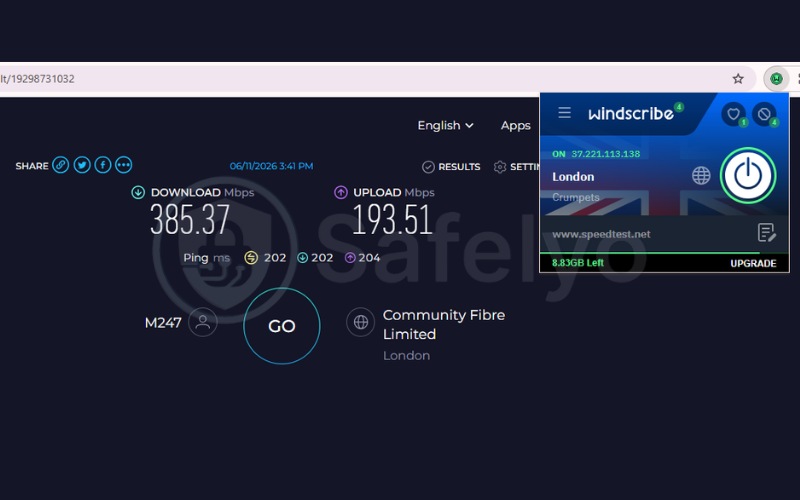Click the IP address 37.221.113.138
Image resolution: width=800 pixels, height=500 pixels.
coord(606,154)
